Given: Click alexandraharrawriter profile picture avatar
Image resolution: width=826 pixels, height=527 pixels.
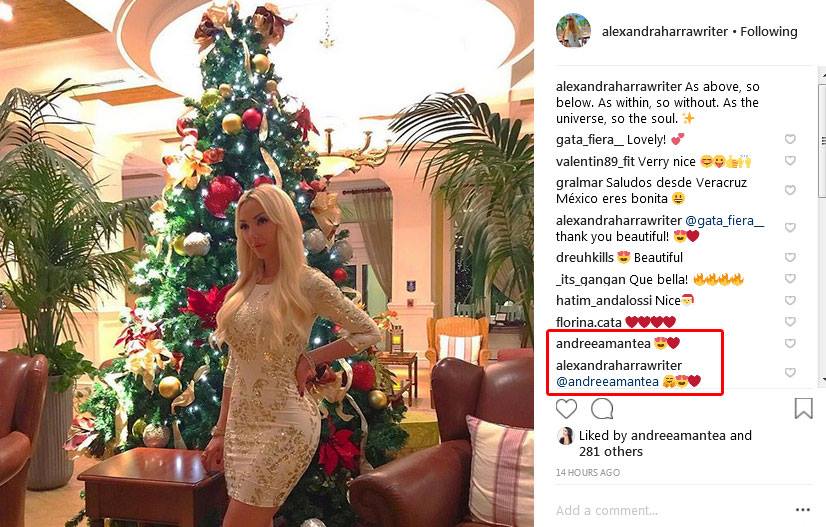Looking at the screenshot, I should tap(573, 31).
